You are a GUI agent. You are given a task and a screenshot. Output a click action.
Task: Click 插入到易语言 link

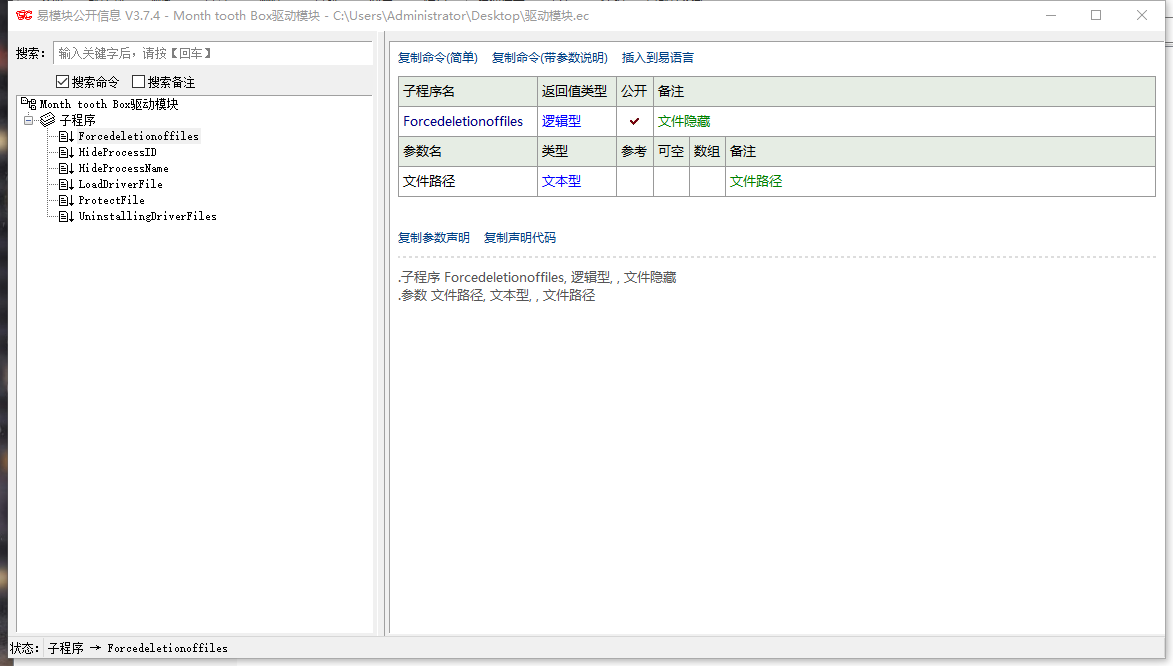[x=657, y=58]
